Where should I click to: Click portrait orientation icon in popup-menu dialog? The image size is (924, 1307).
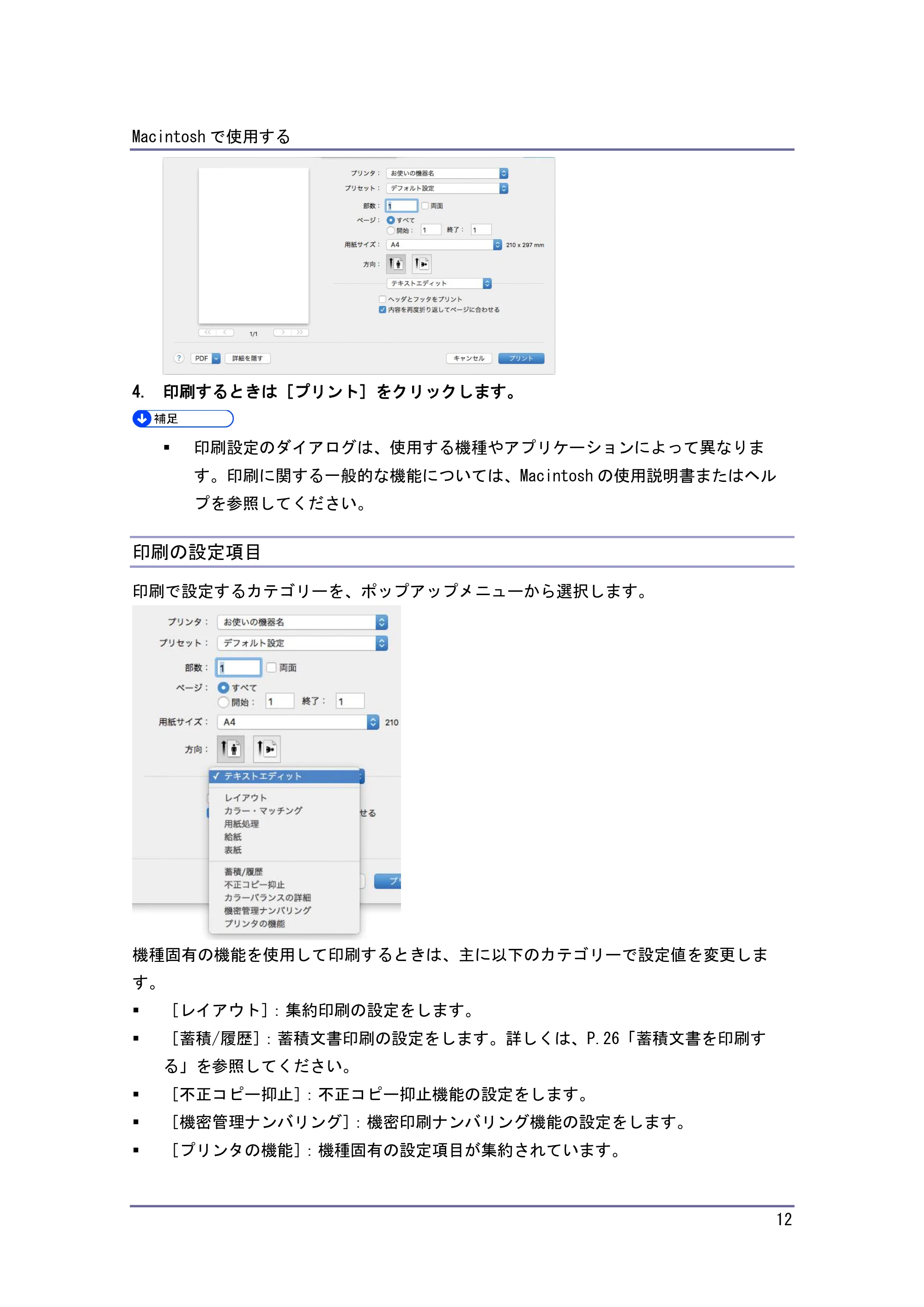click(231, 748)
